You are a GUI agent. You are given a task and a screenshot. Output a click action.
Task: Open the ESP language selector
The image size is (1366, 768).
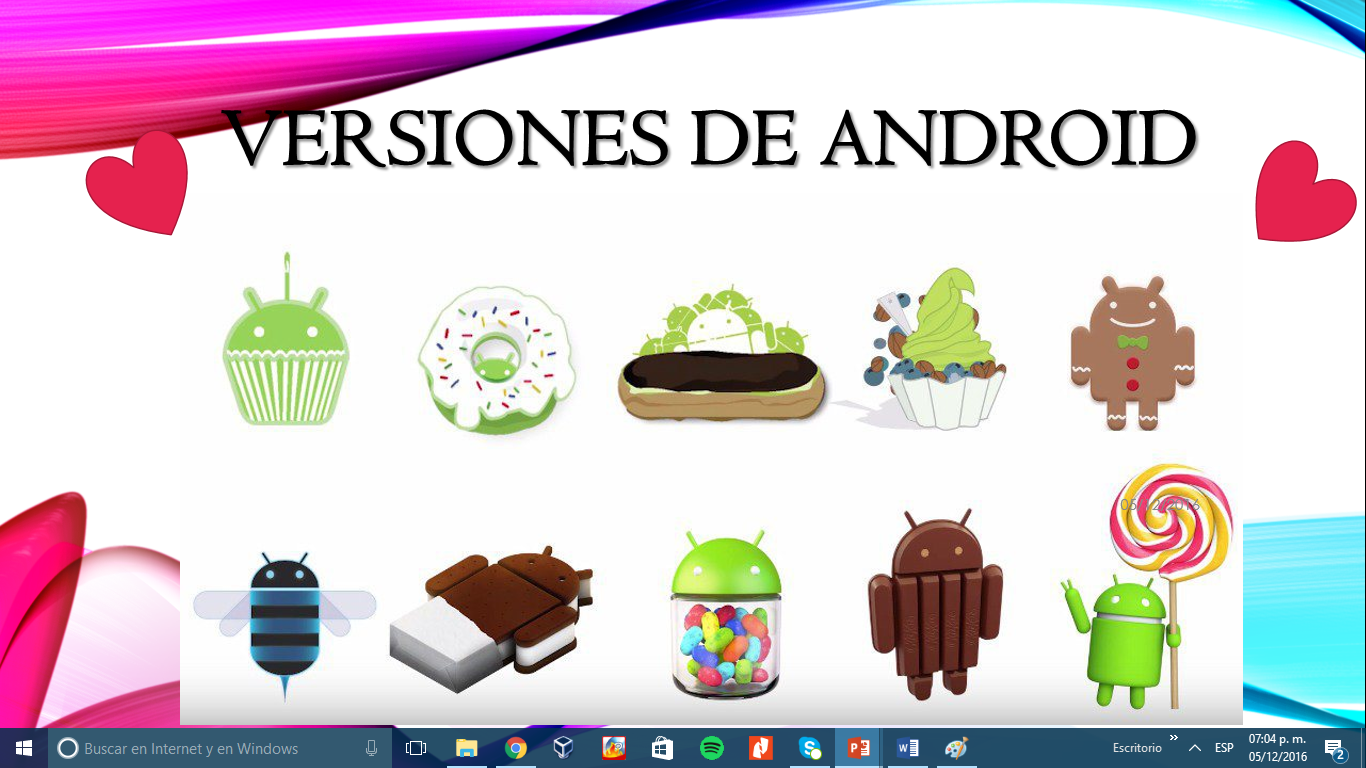[1224, 748]
